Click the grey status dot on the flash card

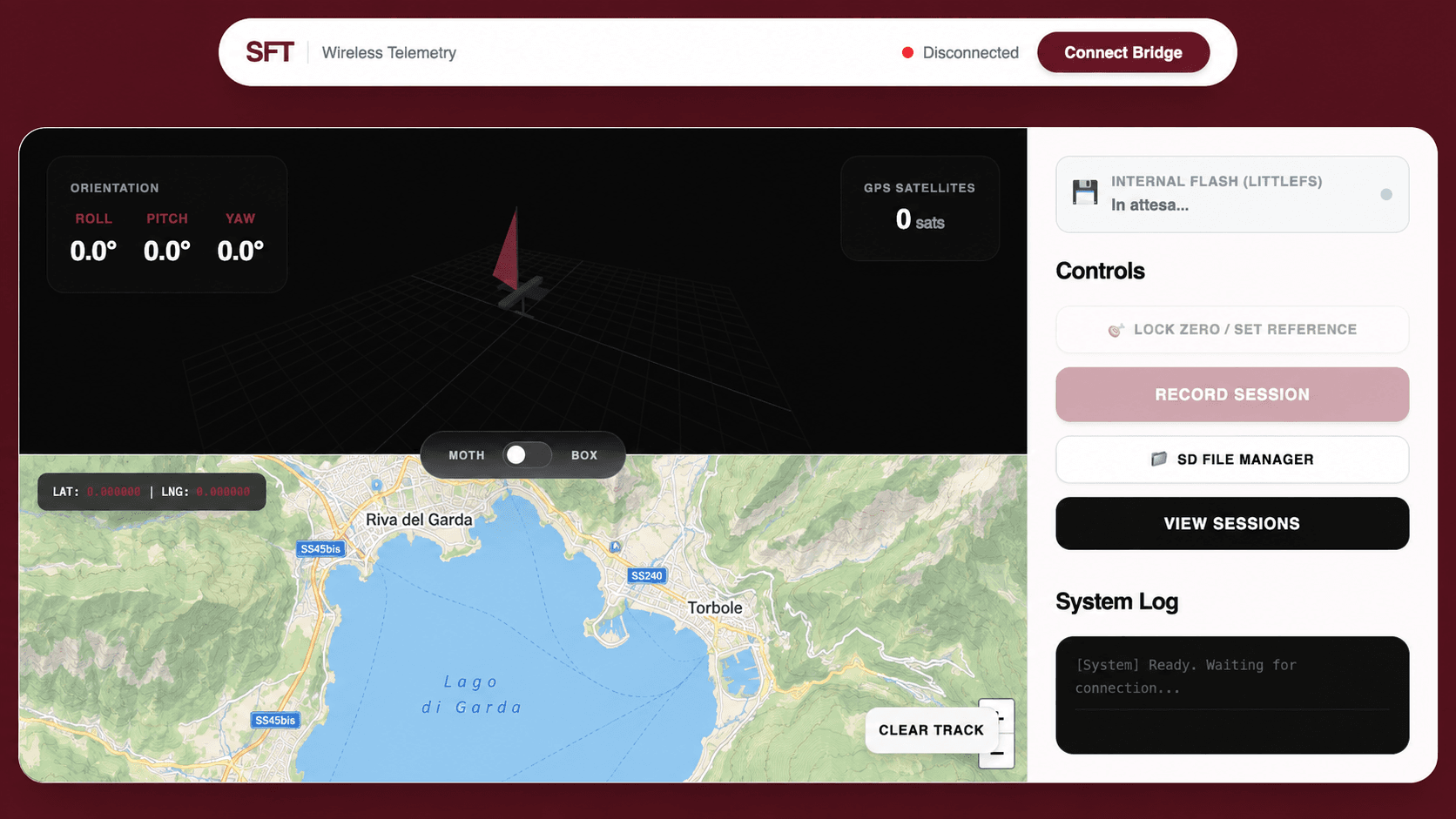tap(1386, 194)
